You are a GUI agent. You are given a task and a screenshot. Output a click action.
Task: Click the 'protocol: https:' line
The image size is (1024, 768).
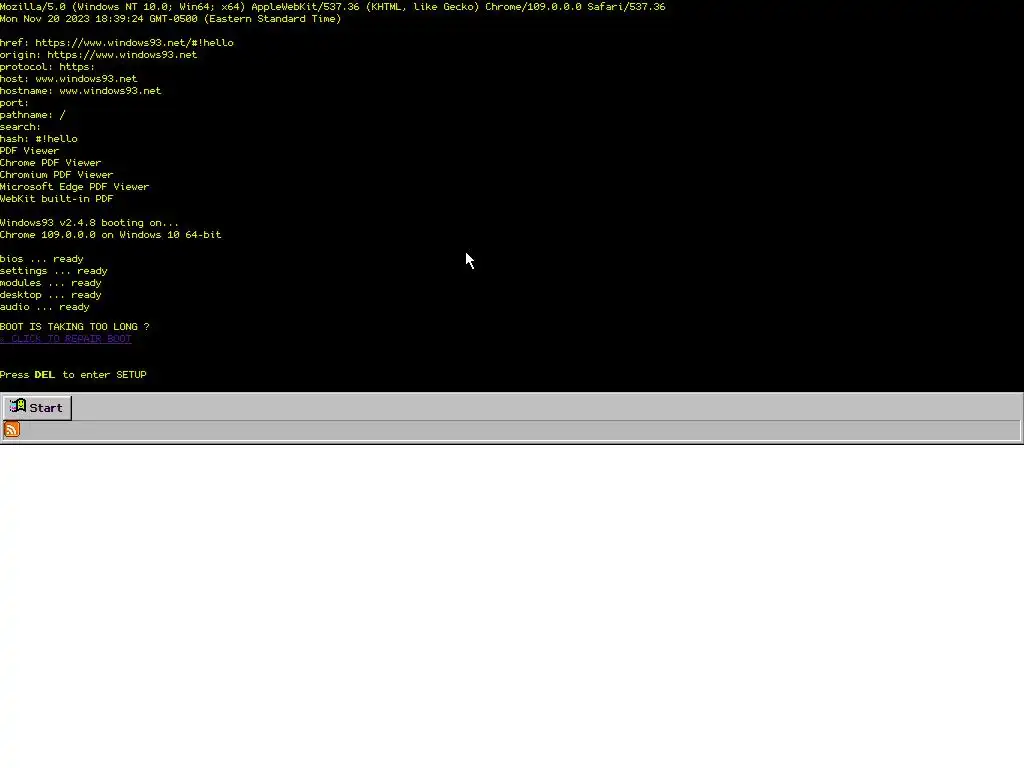[48, 67]
